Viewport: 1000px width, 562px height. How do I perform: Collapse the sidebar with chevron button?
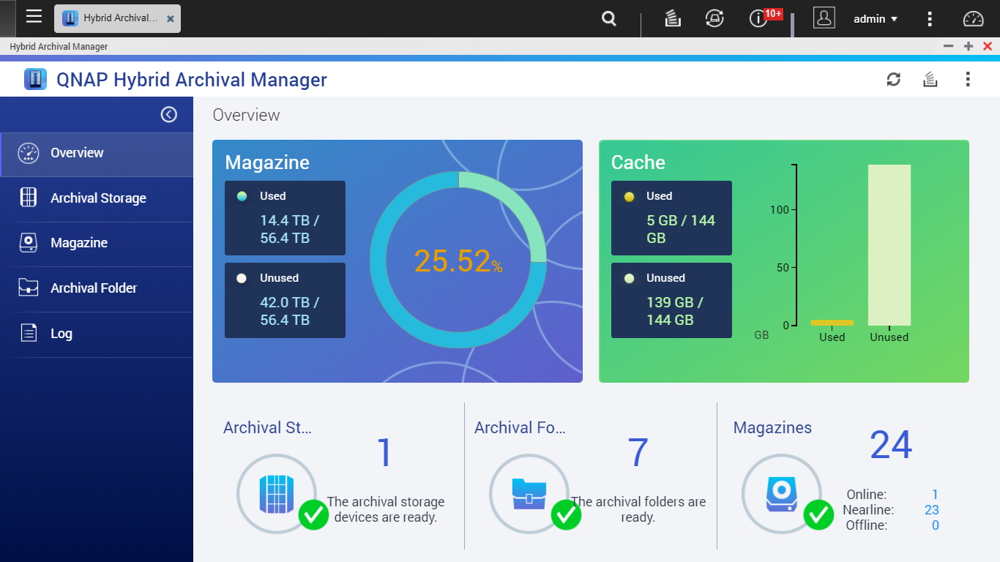coord(168,114)
